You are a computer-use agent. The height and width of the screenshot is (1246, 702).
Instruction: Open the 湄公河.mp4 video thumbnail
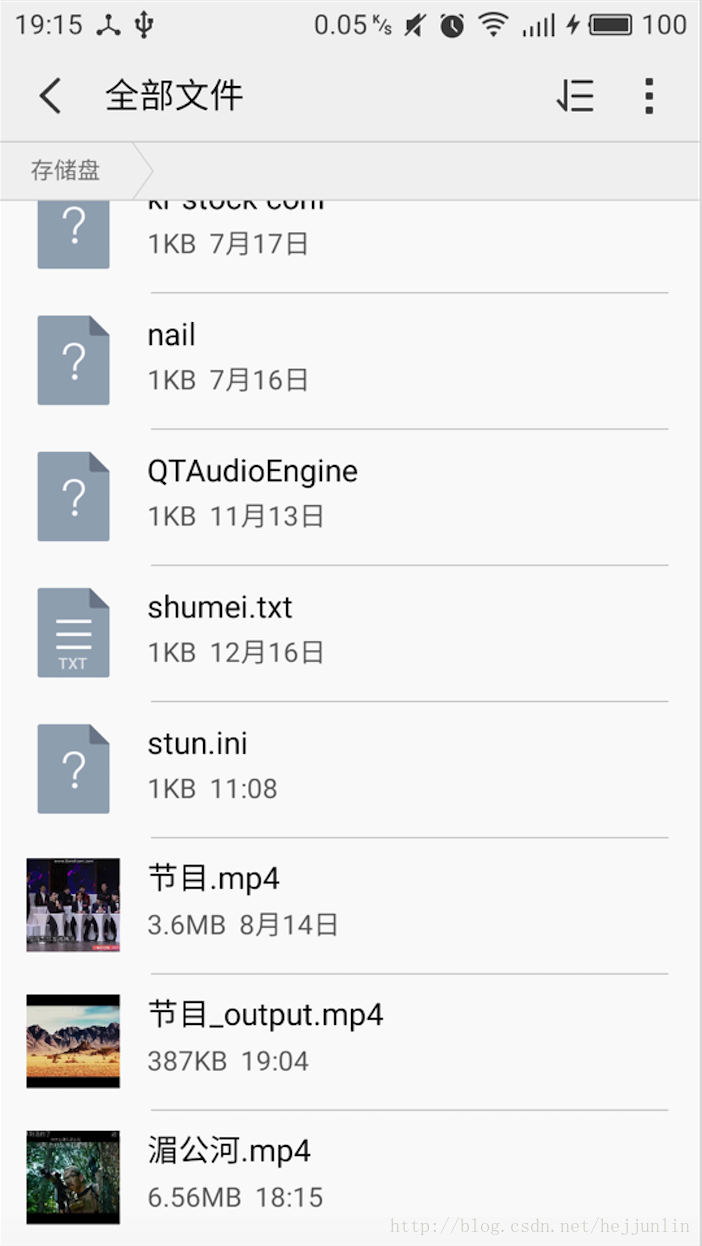tap(73, 1177)
